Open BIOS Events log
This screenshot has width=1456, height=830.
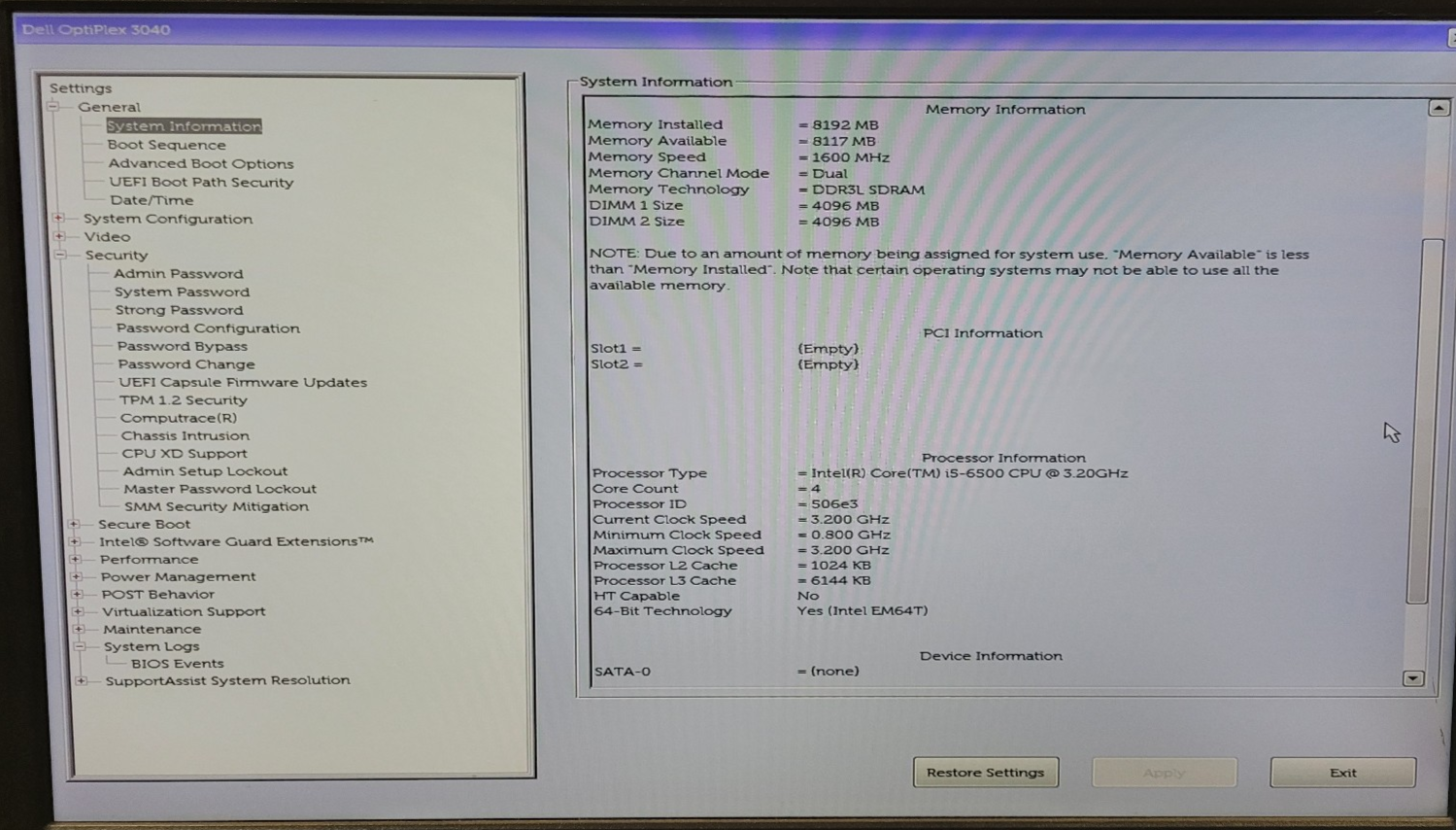178,664
